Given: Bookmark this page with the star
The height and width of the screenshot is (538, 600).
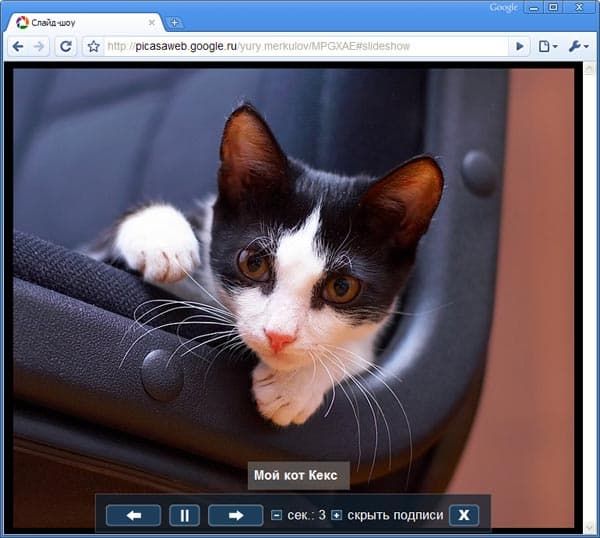Looking at the screenshot, I should [x=93, y=47].
